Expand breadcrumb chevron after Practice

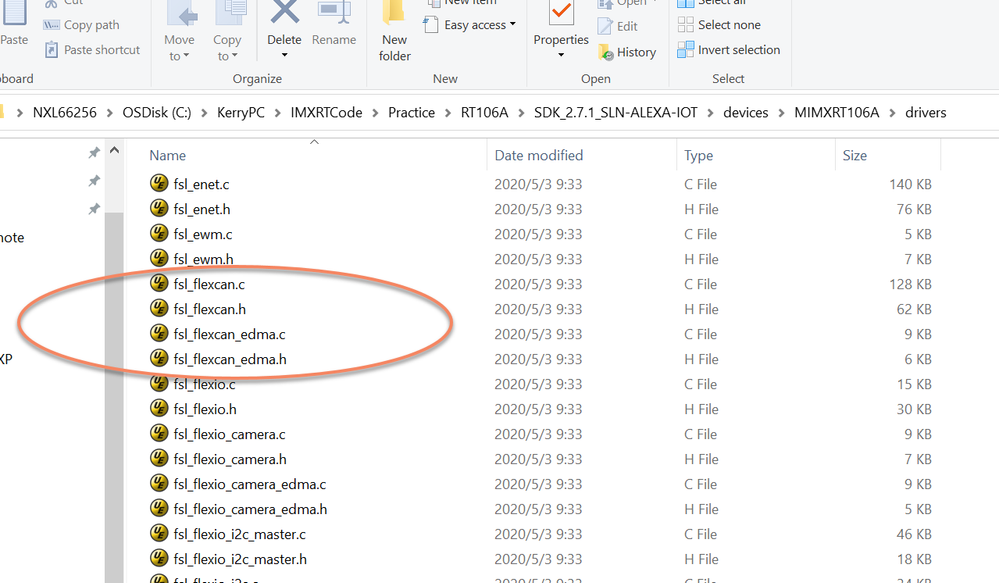448,113
